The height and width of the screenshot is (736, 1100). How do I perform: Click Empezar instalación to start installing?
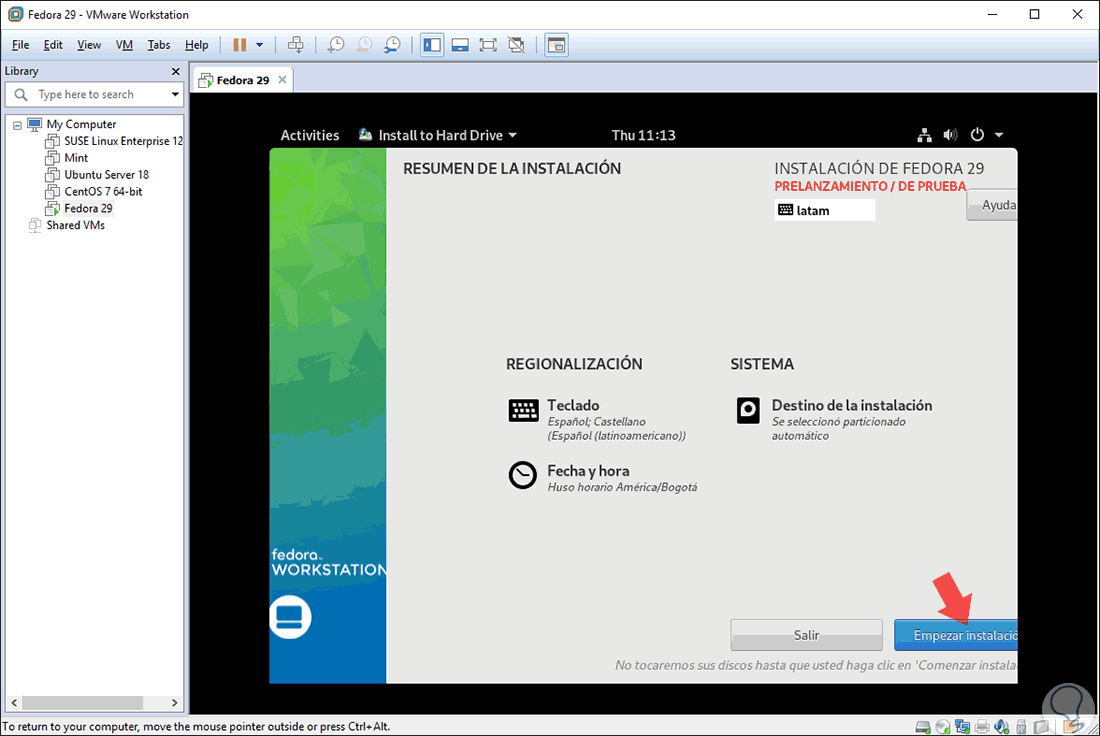pos(957,634)
